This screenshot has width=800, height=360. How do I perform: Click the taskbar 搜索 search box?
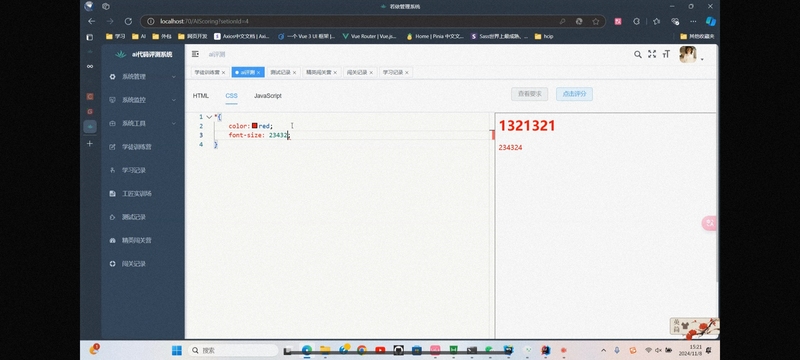click(233, 350)
